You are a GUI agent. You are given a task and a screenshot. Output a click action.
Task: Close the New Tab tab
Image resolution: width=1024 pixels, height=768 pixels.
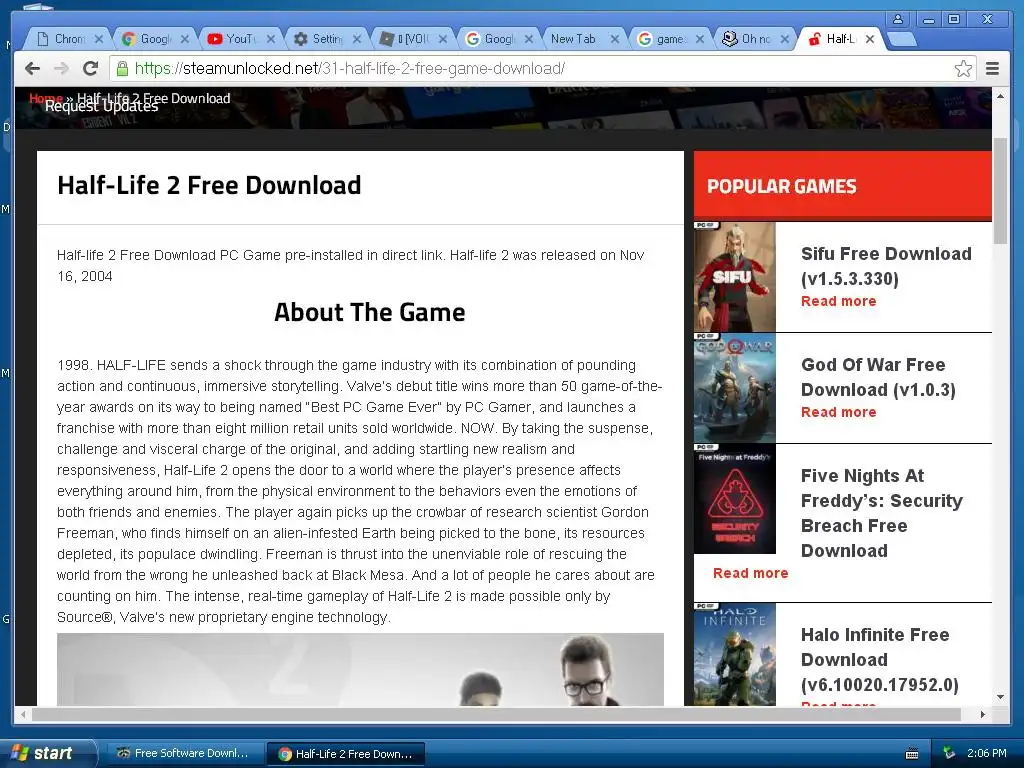tap(615, 39)
